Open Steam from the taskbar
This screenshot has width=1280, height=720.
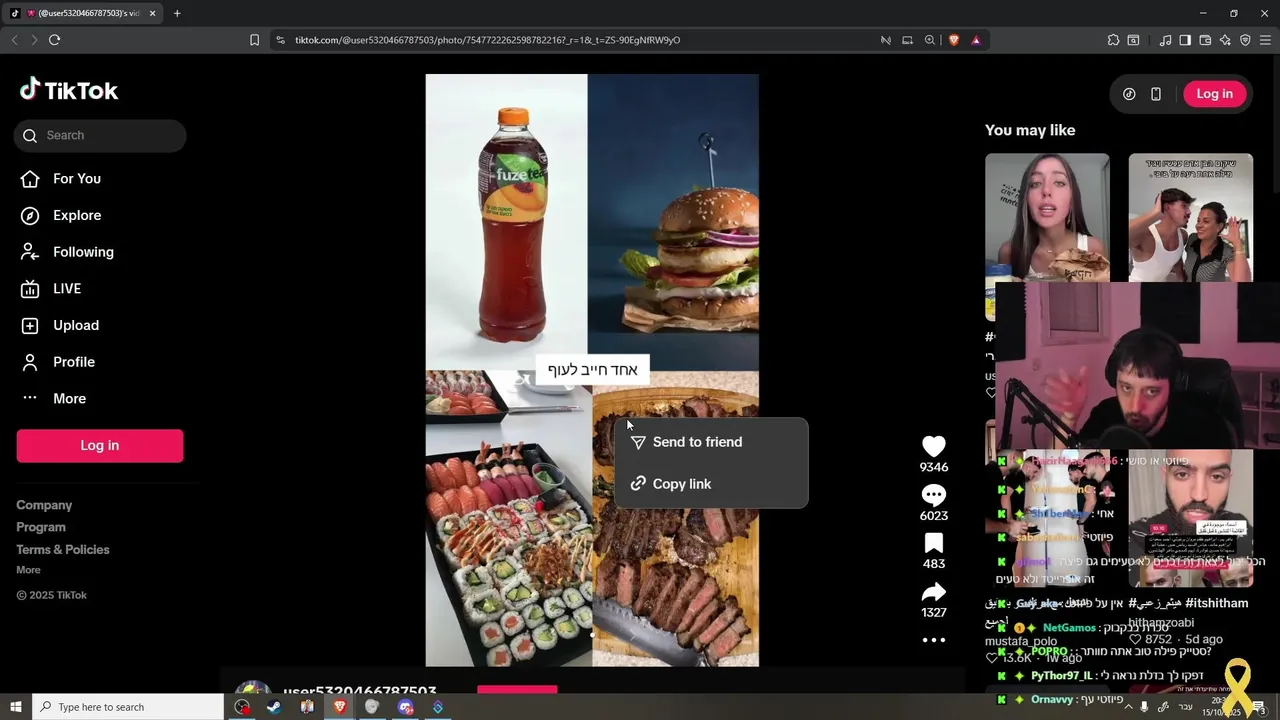pyautogui.click(x=274, y=707)
